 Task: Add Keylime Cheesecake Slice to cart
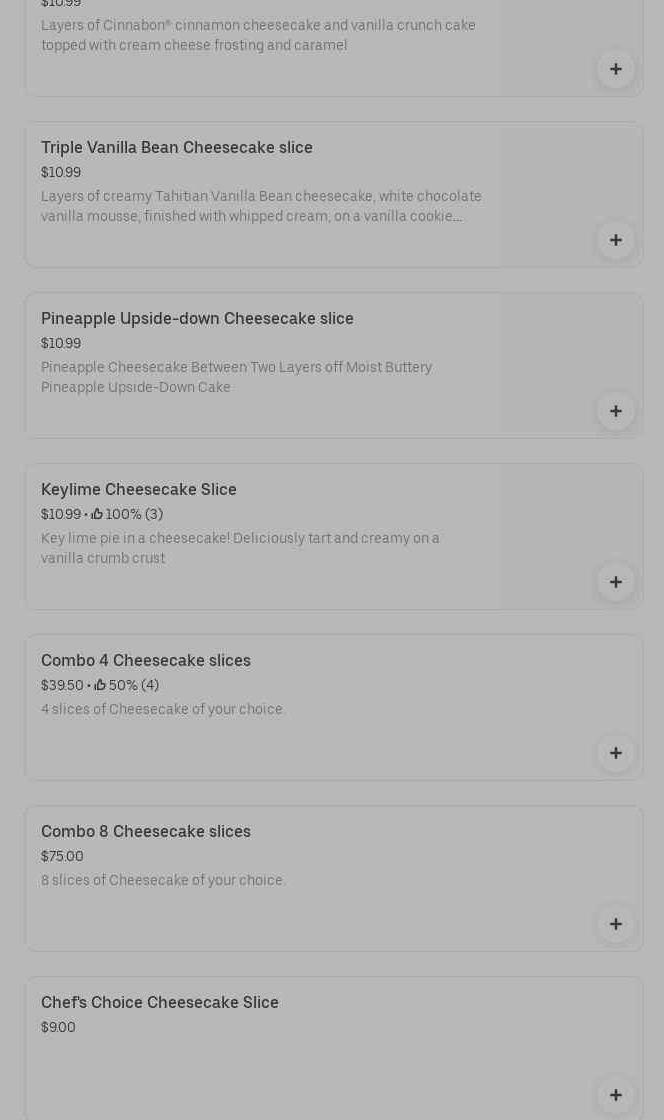(615, 582)
